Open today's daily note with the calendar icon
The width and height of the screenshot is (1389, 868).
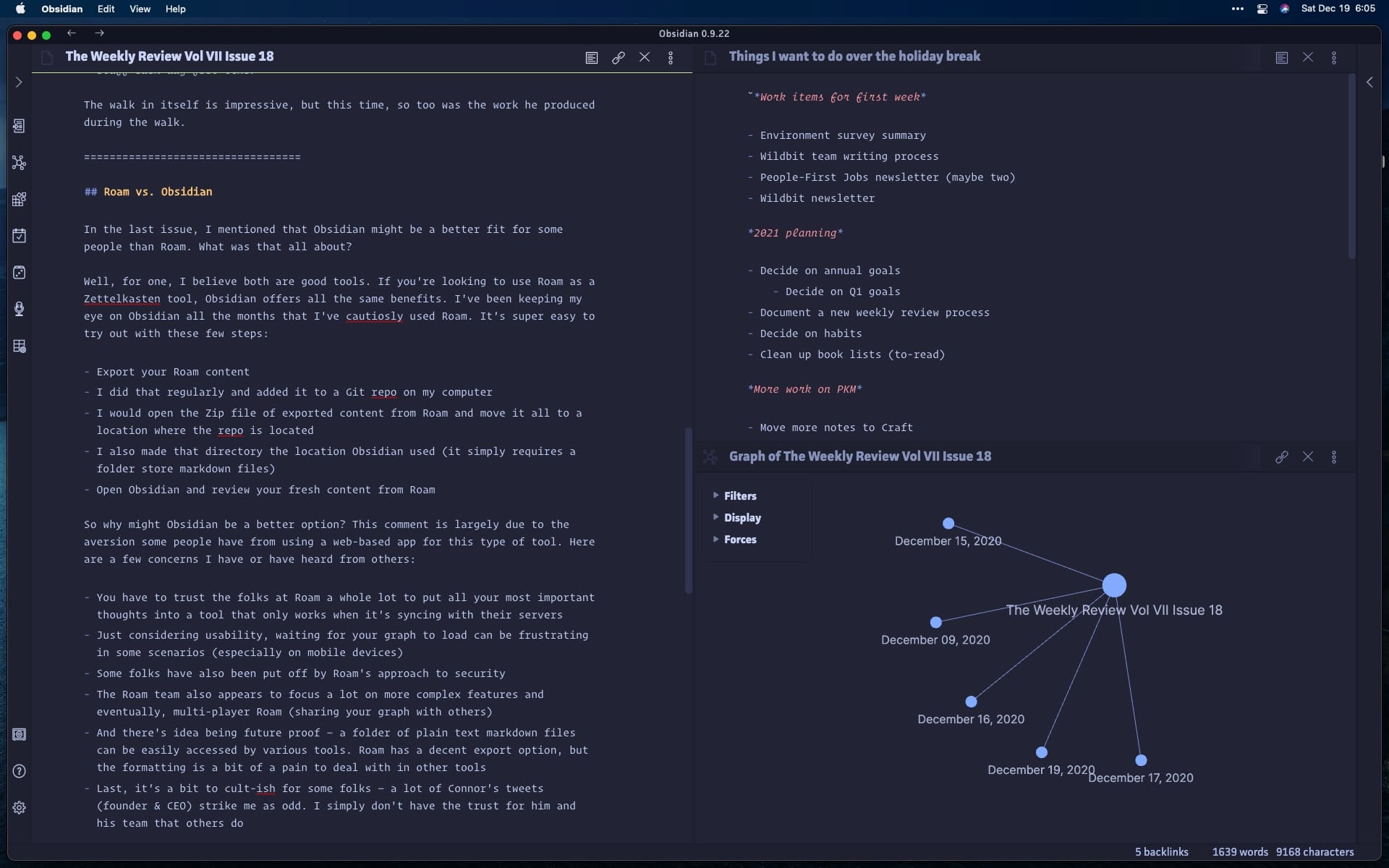click(x=20, y=236)
